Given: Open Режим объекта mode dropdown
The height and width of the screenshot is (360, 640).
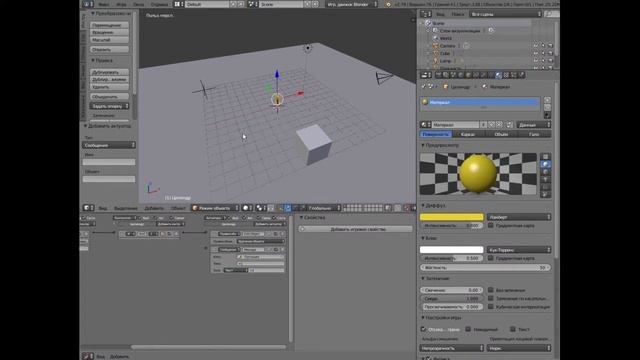Looking at the screenshot, I should 215,208.
